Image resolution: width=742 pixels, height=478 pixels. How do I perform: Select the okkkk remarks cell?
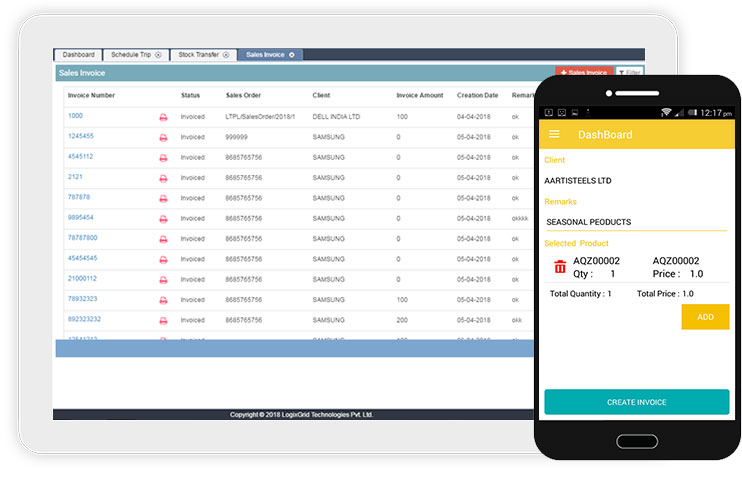[x=520, y=218]
